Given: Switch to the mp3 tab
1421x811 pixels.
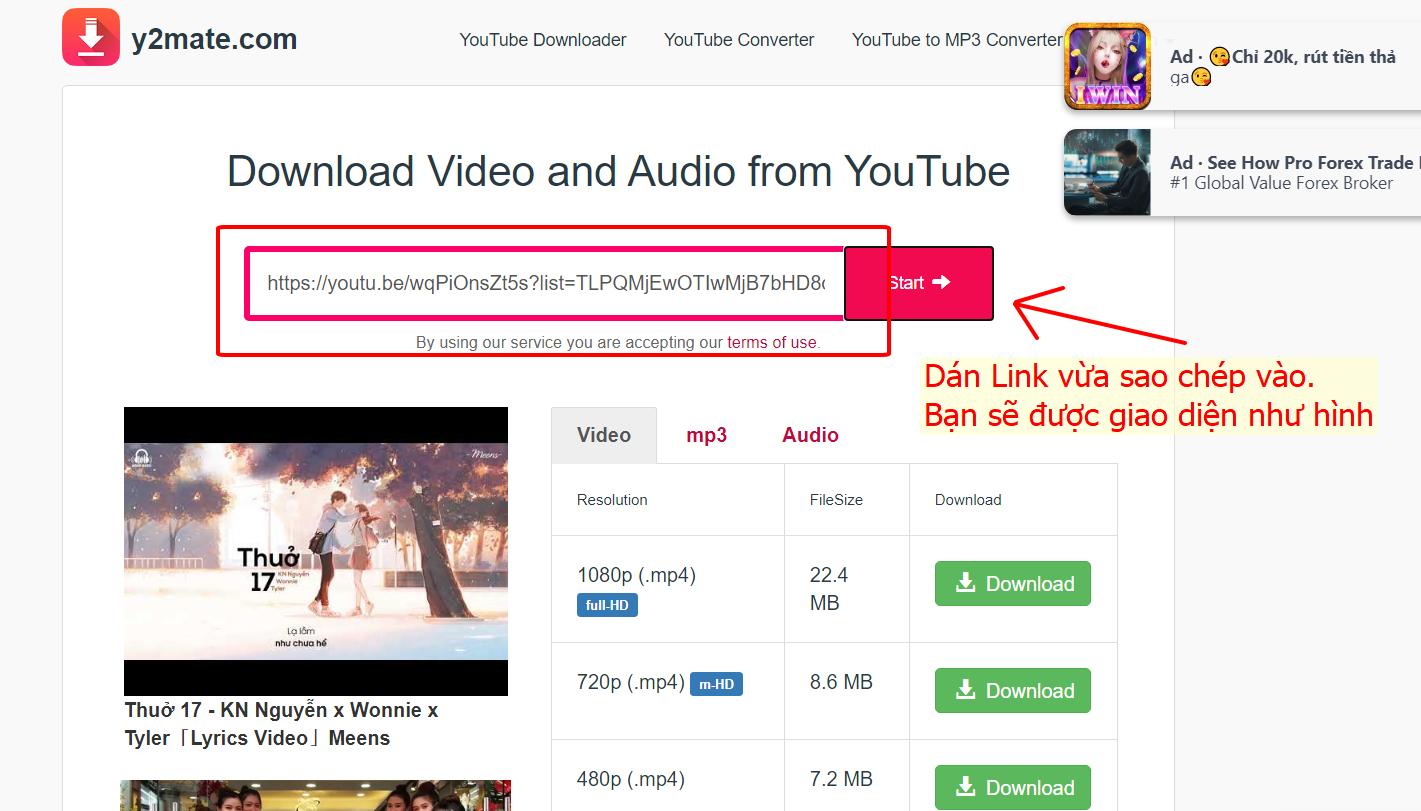Looking at the screenshot, I should tap(706, 435).
